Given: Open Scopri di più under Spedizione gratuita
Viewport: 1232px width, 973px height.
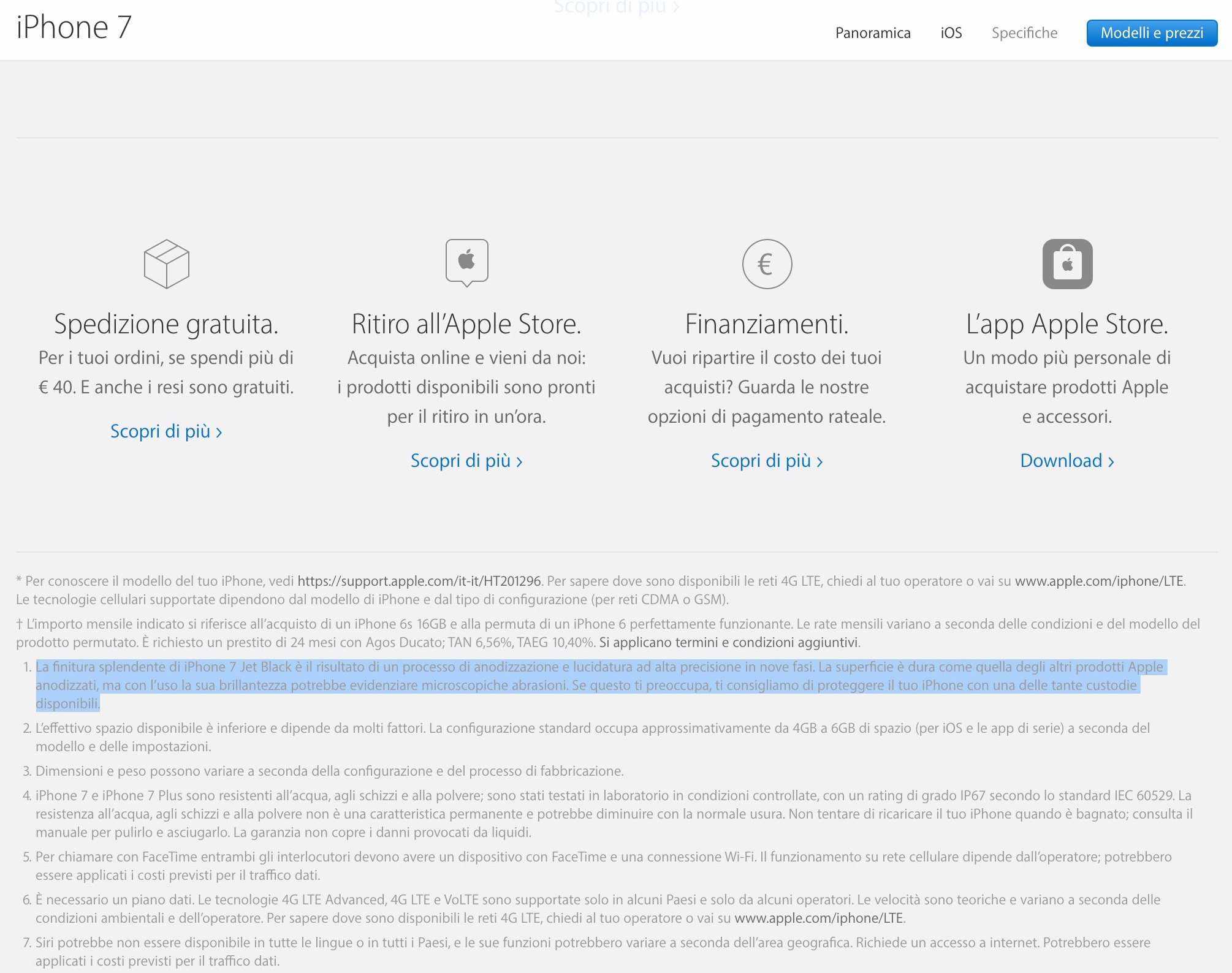Looking at the screenshot, I should [166, 431].
